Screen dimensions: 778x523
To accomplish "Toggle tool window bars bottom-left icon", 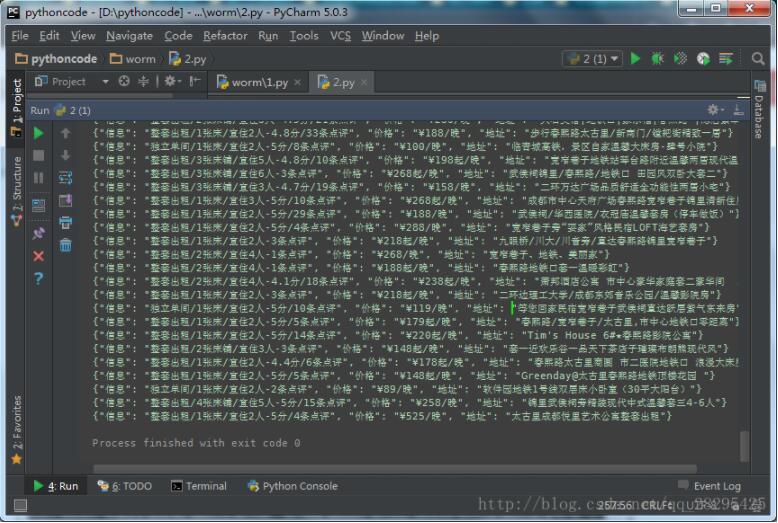I will [20, 506].
